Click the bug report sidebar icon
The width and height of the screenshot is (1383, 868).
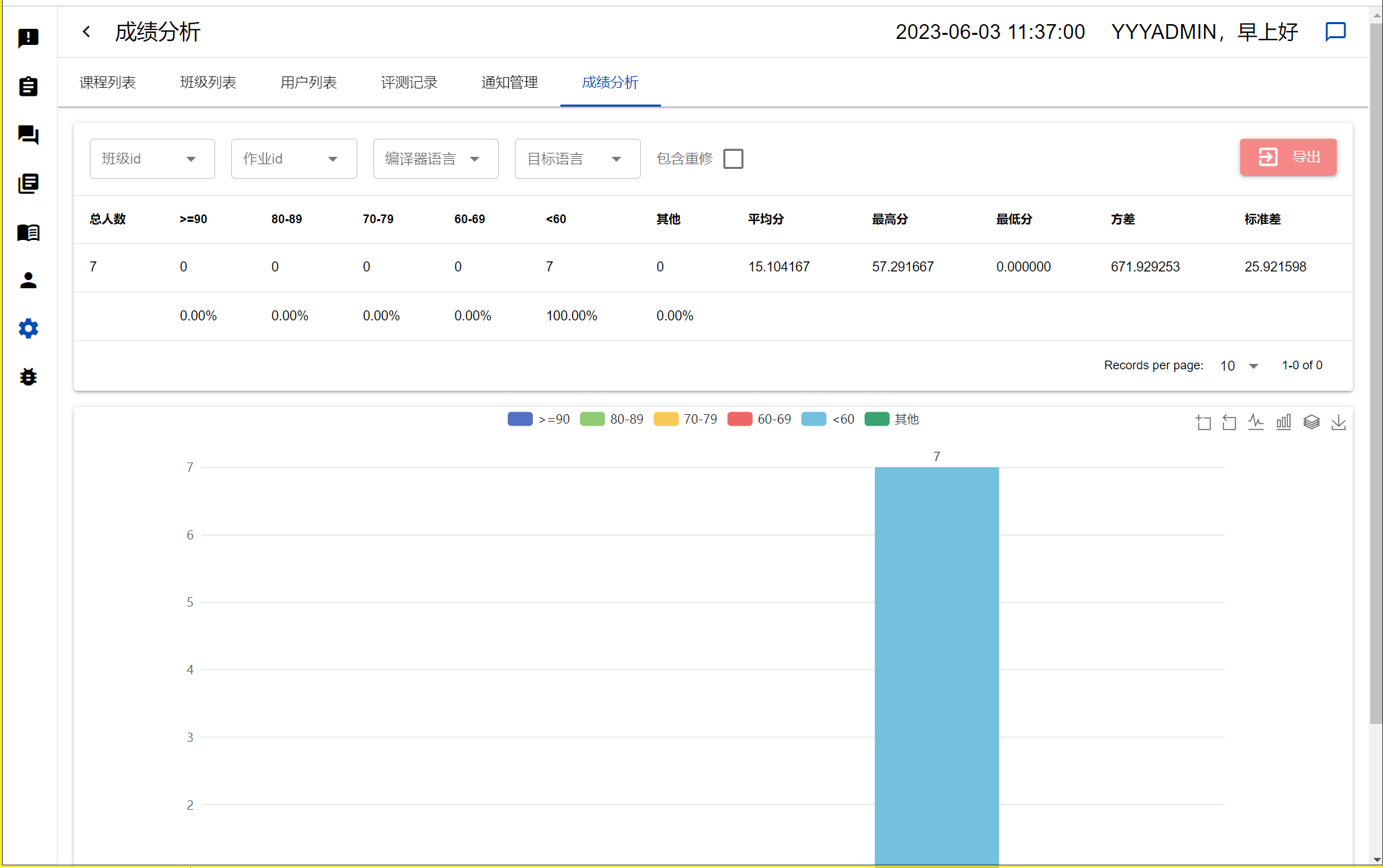(x=28, y=377)
